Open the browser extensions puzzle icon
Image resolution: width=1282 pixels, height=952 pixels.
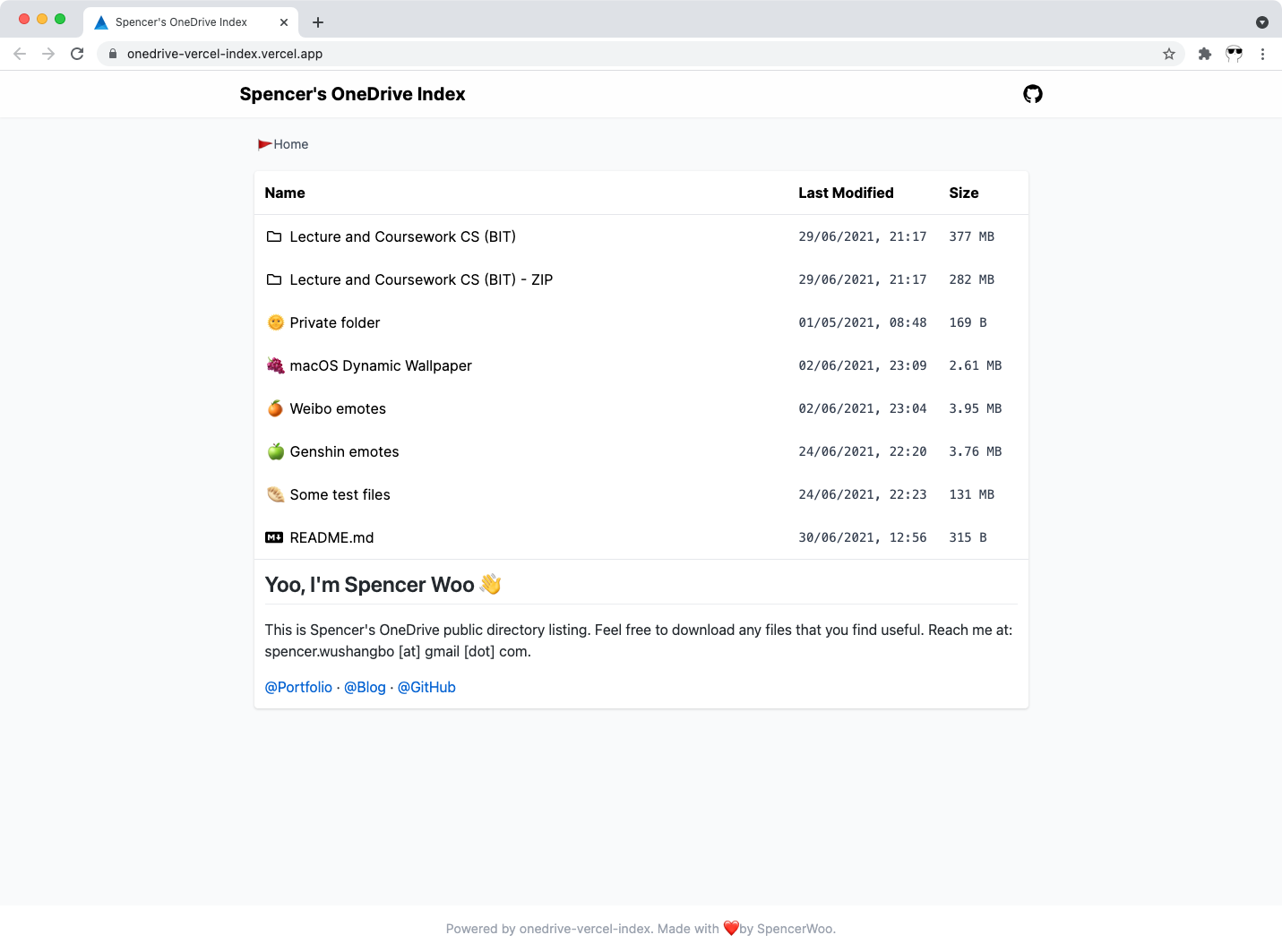click(x=1205, y=54)
